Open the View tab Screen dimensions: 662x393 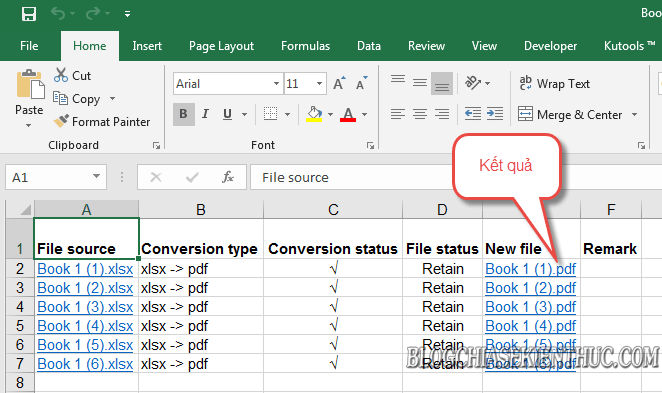[484, 46]
